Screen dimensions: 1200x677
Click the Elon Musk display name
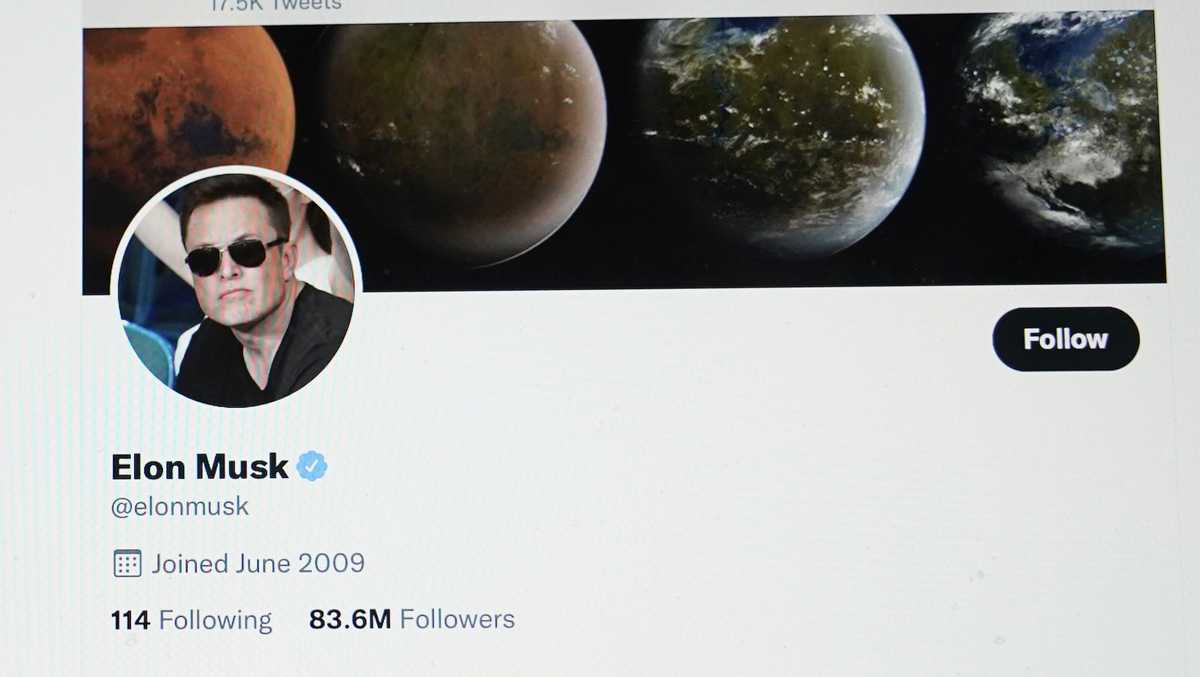pos(200,466)
